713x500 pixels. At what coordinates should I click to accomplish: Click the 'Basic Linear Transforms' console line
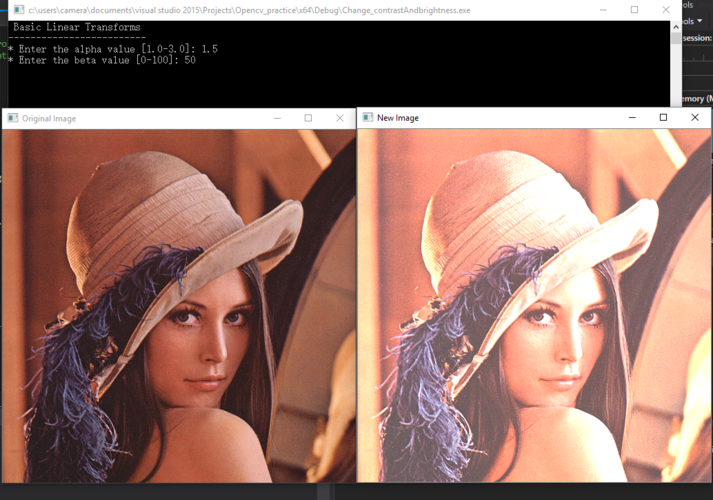pos(77,27)
